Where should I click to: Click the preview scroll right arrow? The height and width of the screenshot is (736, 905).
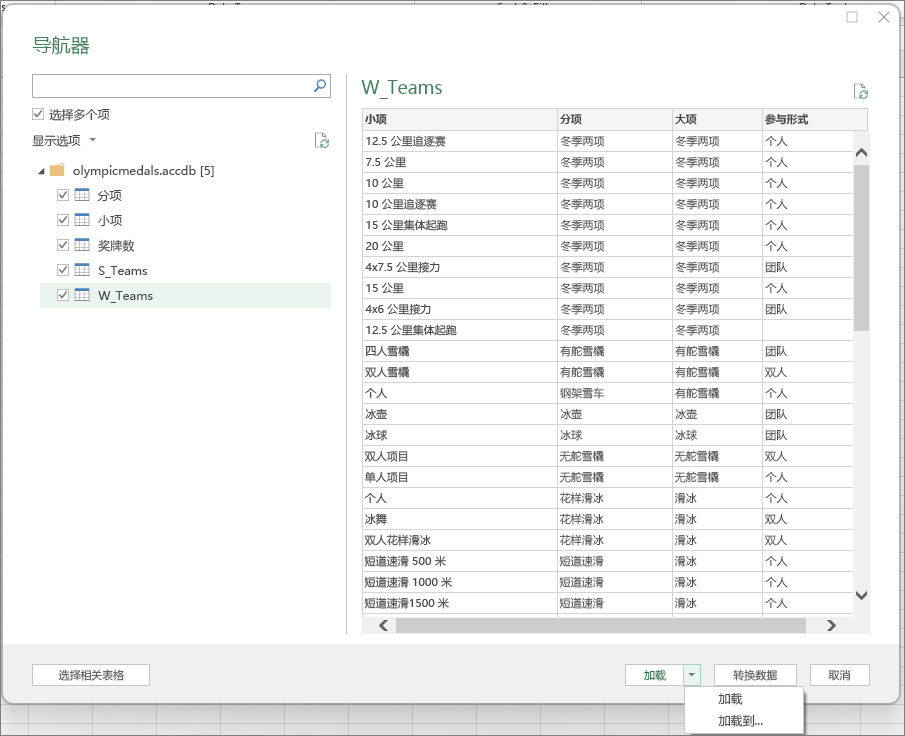point(831,625)
